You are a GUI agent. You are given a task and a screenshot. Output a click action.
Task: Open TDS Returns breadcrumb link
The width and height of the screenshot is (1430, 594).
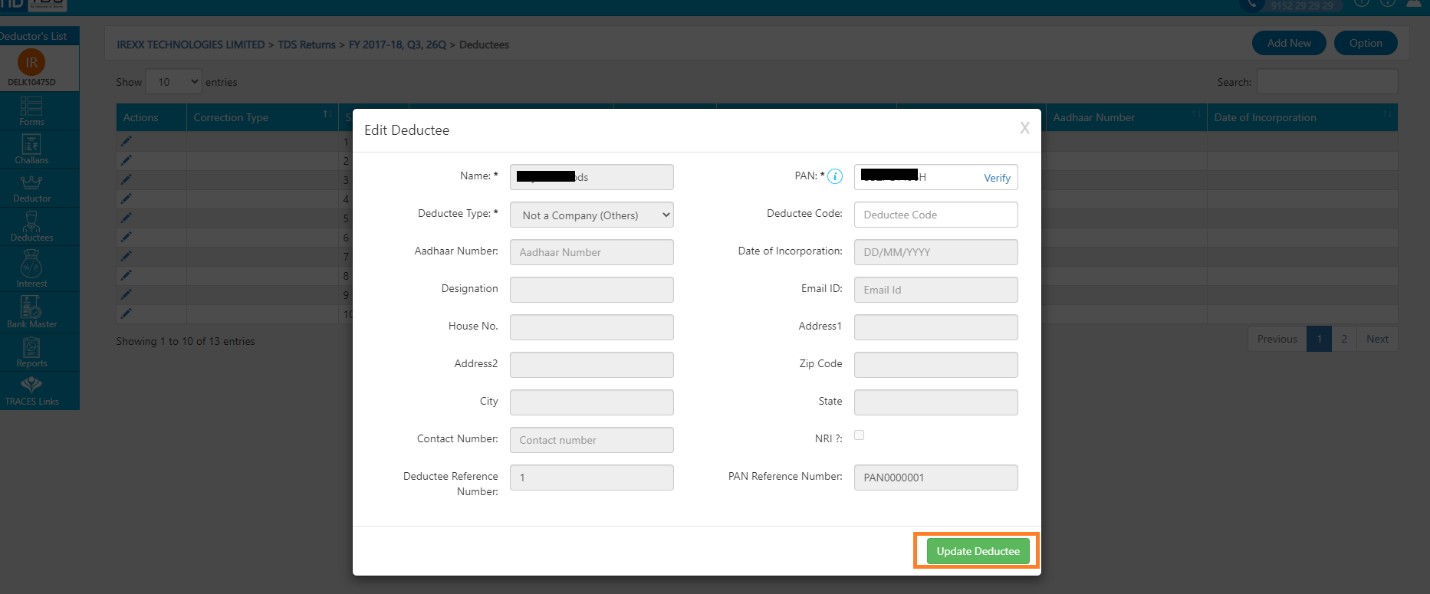coord(306,45)
